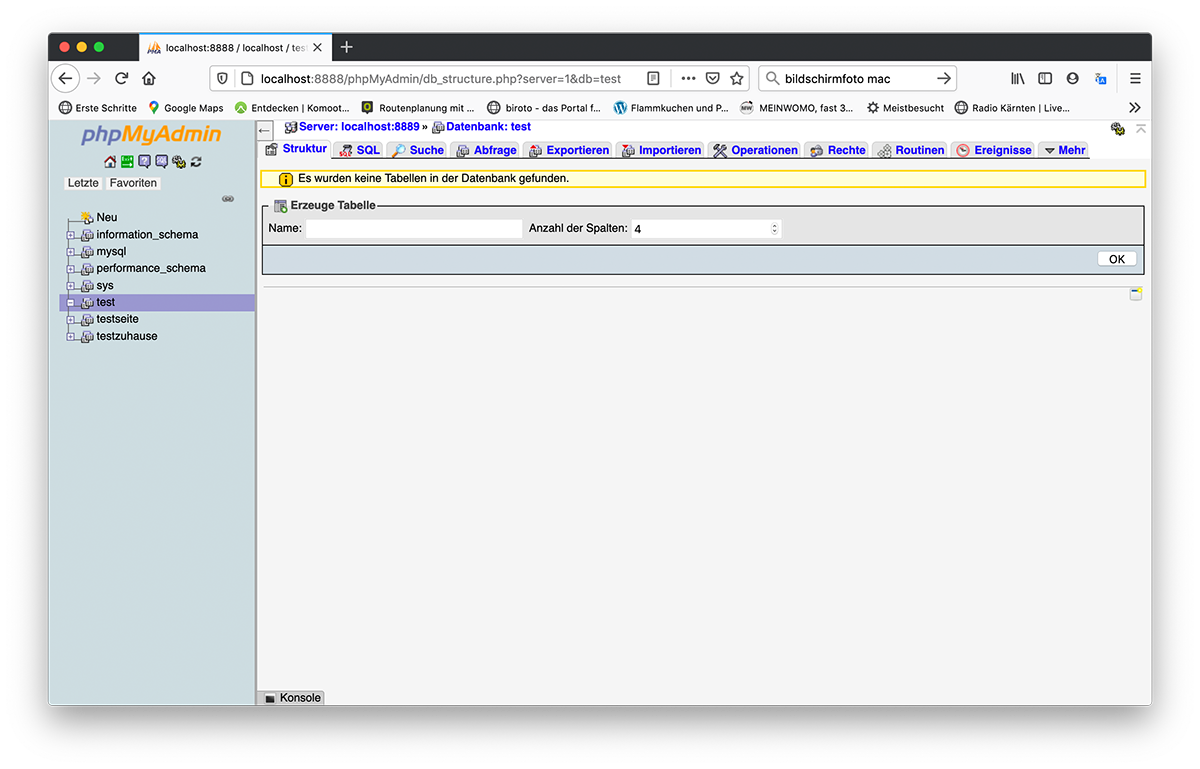Click the green log out icon in sidebar
This screenshot has width=1200, height=769.
127,162
